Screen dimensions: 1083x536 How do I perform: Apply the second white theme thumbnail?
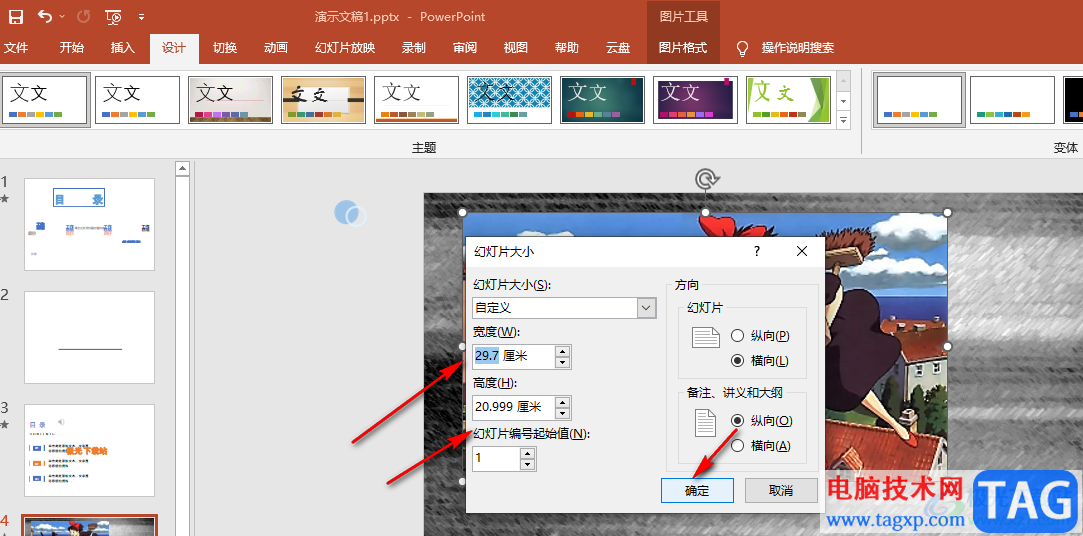137,100
